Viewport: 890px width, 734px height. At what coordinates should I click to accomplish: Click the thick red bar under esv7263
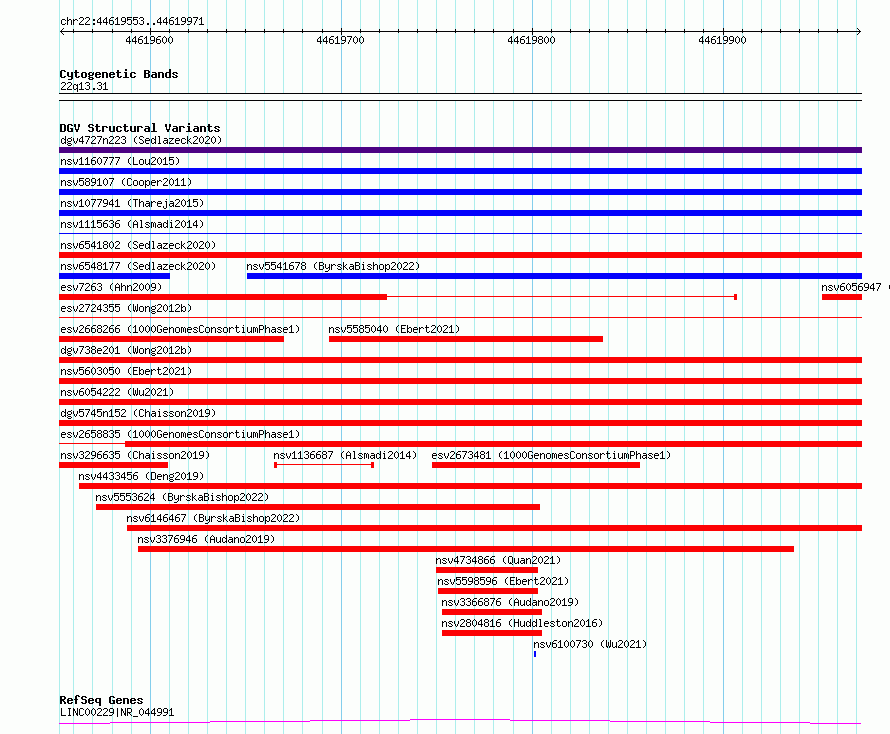point(223,297)
